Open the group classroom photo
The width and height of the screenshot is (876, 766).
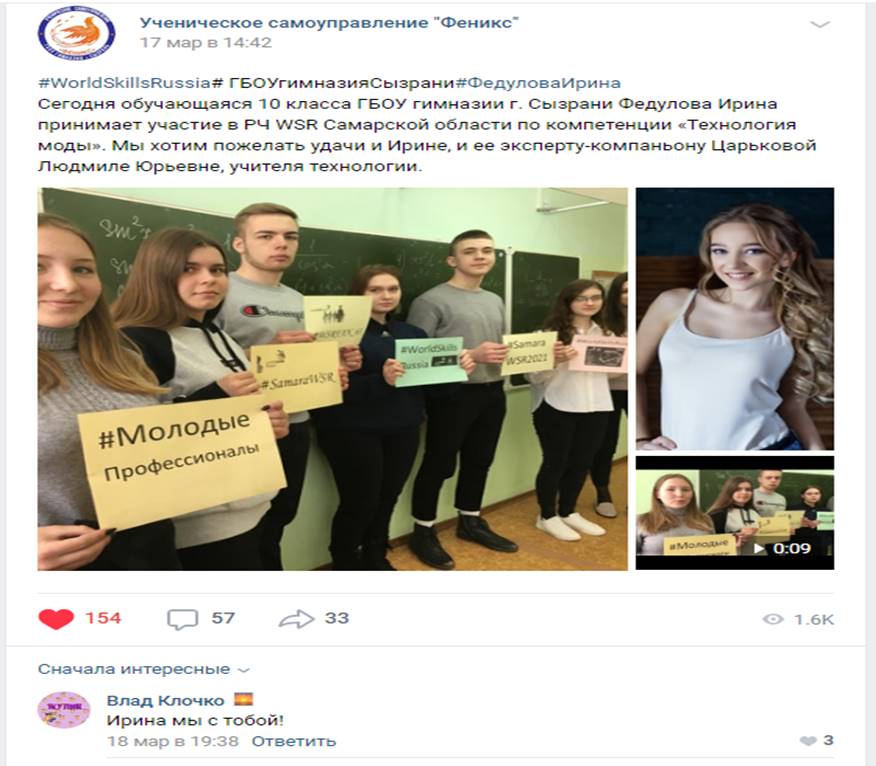pyautogui.click(x=332, y=379)
